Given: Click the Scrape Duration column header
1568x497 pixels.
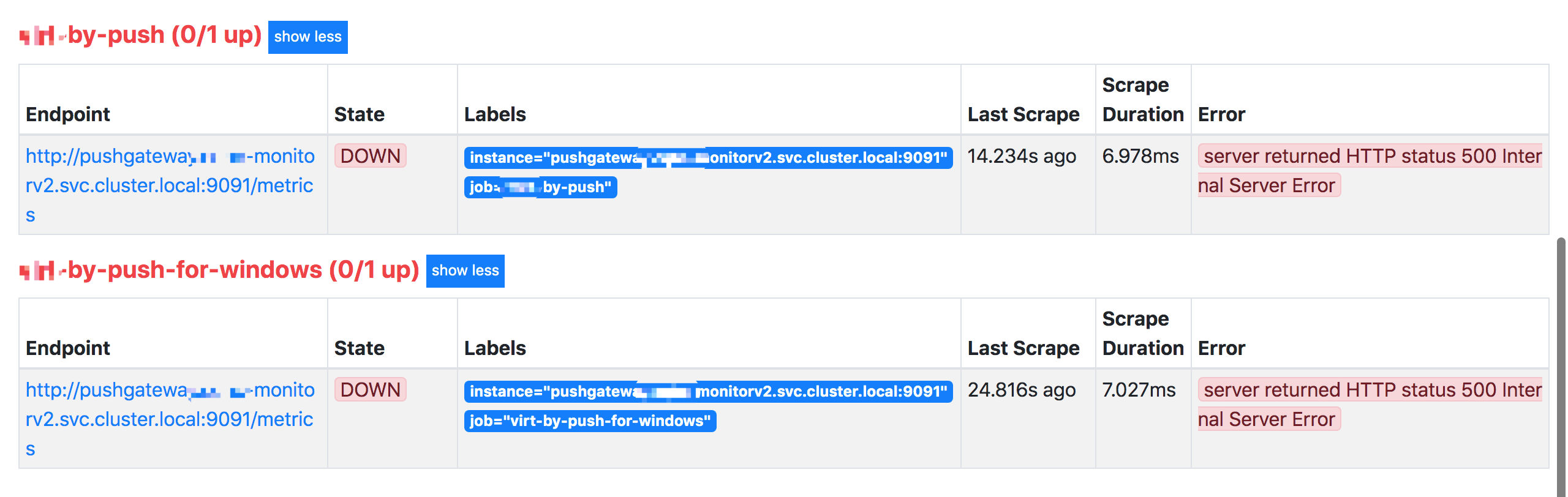Looking at the screenshot, I should pos(1143,99).
